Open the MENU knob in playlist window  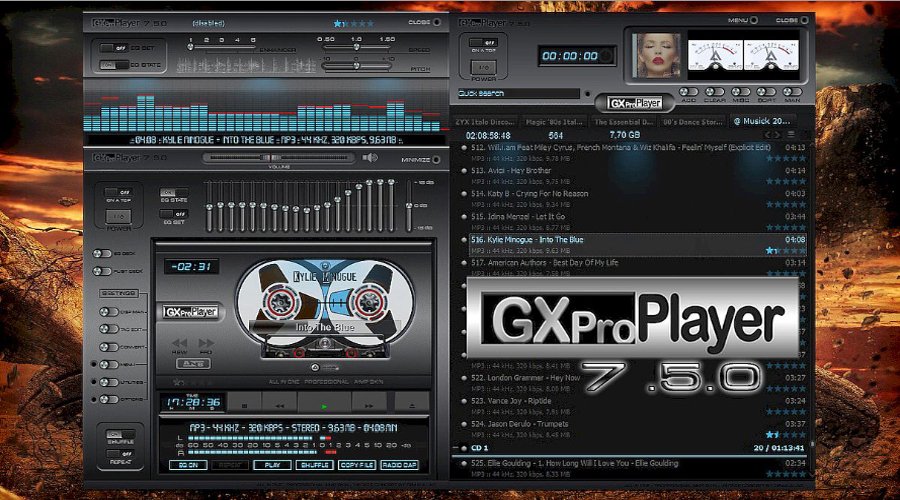click(754, 20)
